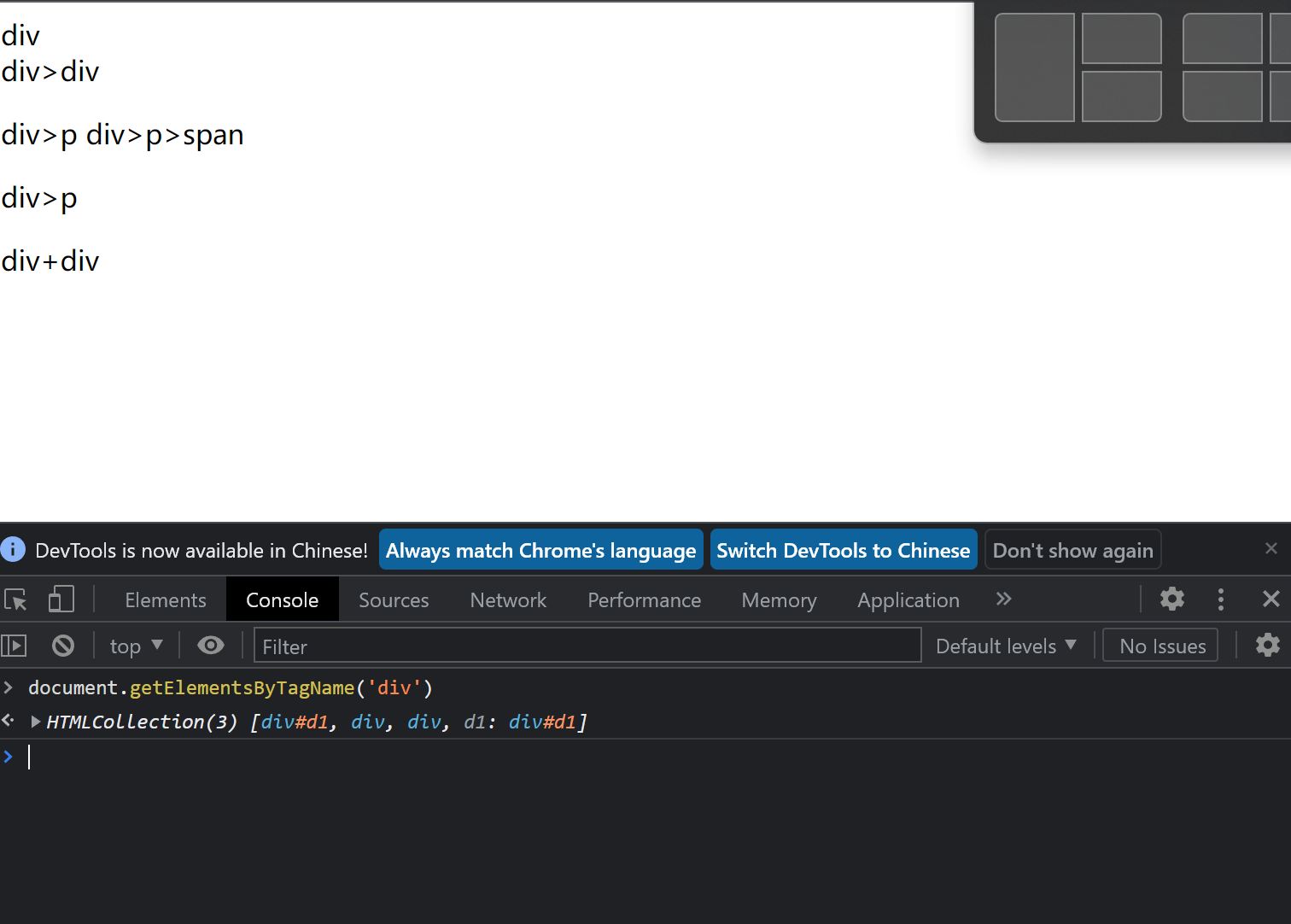
Task: Choose the bottom-right quarter of the first snap layout
Action: [1122, 96]
